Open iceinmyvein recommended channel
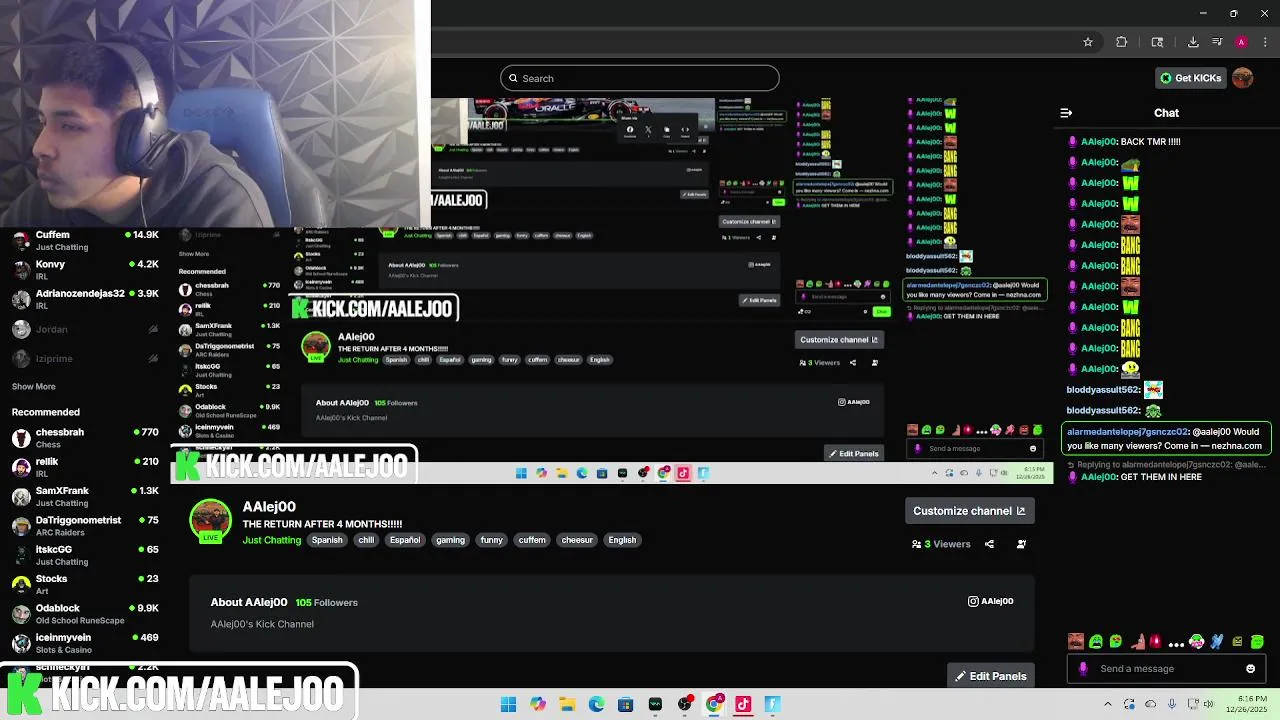 [x=85, y=643]
